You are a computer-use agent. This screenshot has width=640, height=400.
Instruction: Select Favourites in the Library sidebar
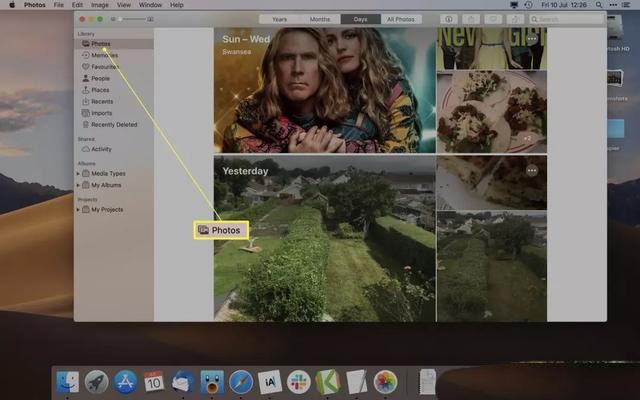pos(105,67)
